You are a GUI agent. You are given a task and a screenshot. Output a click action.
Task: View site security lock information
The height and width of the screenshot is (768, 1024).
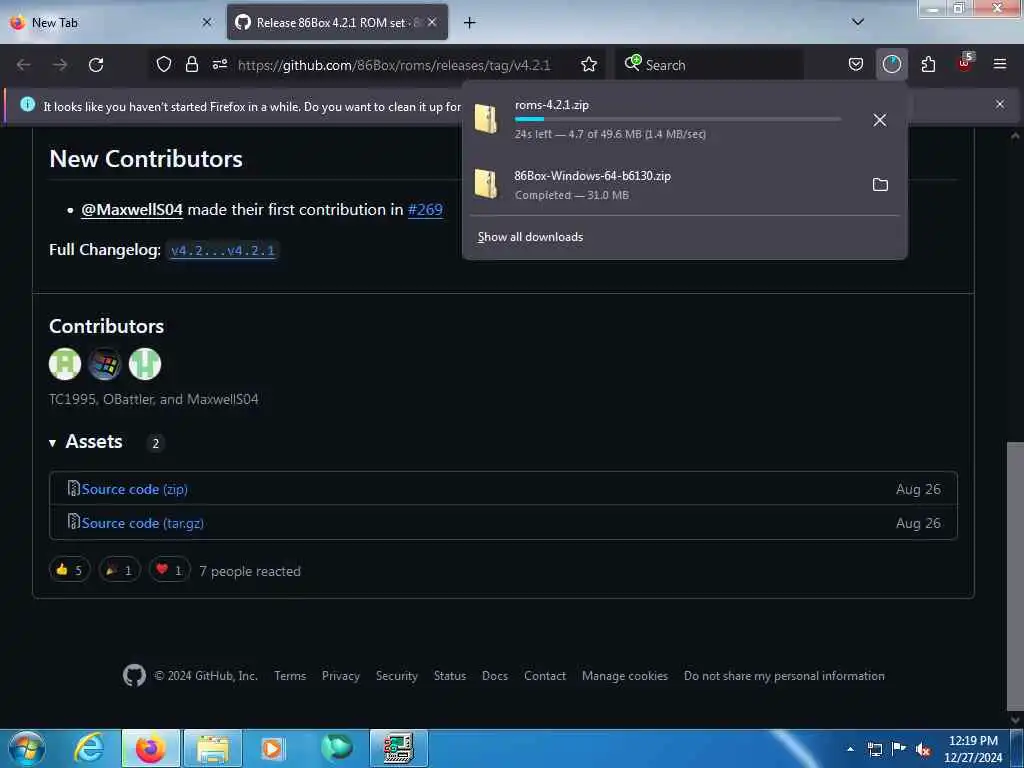tap(191, 65)
